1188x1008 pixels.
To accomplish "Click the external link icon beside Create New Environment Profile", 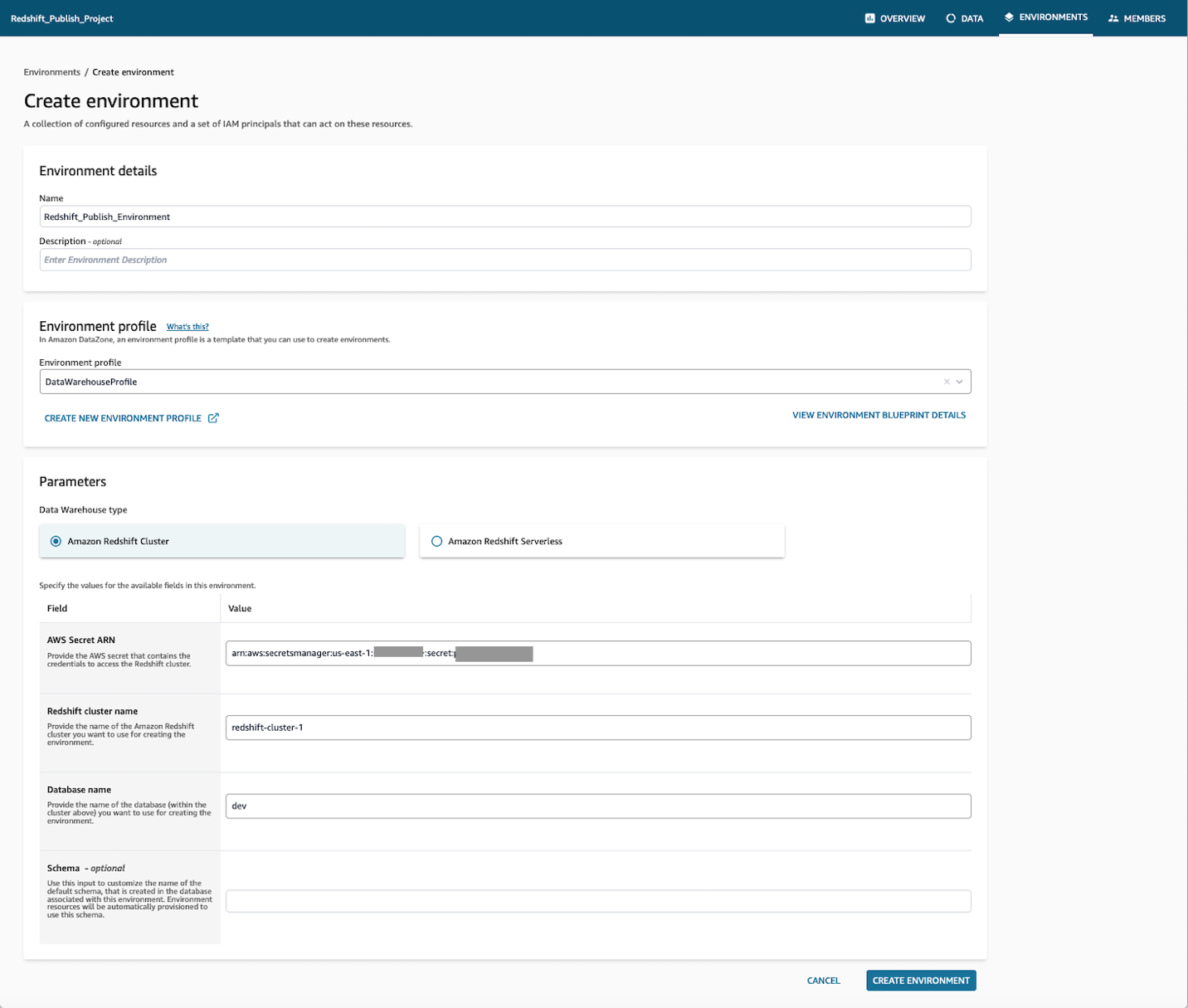I will tap(213, 418).
